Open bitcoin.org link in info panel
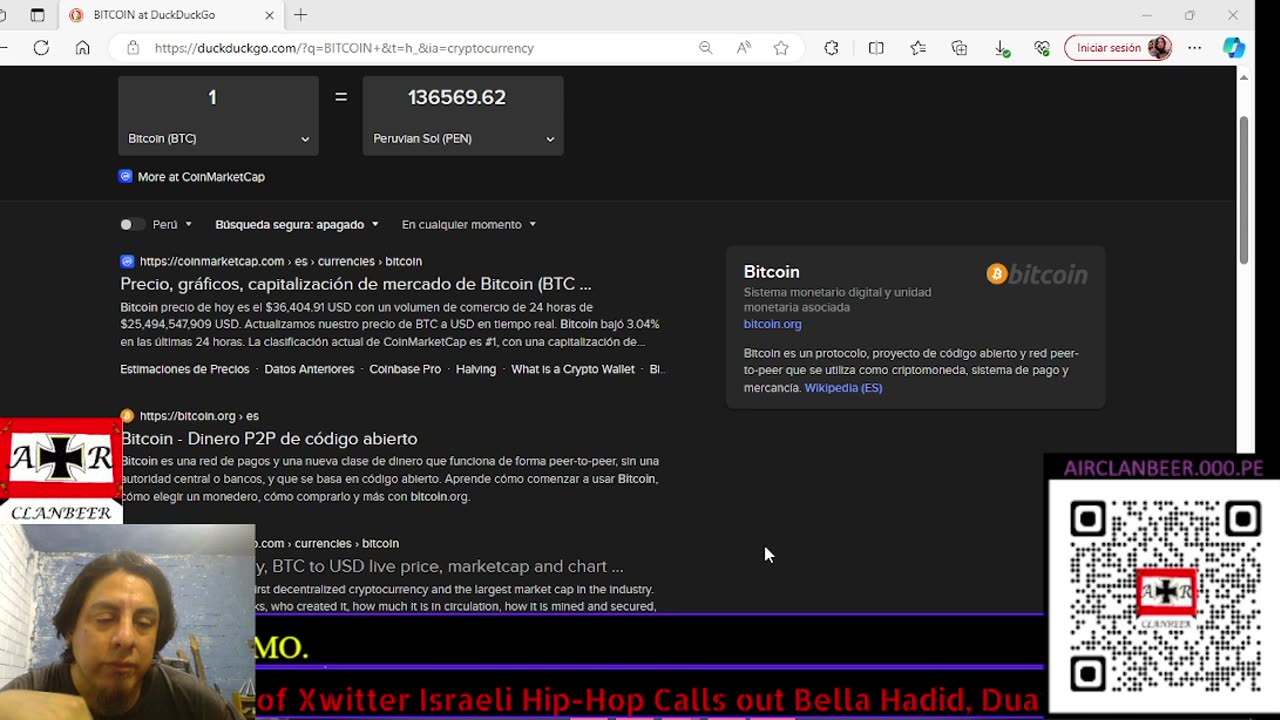1280x720 pixels. 772,324
